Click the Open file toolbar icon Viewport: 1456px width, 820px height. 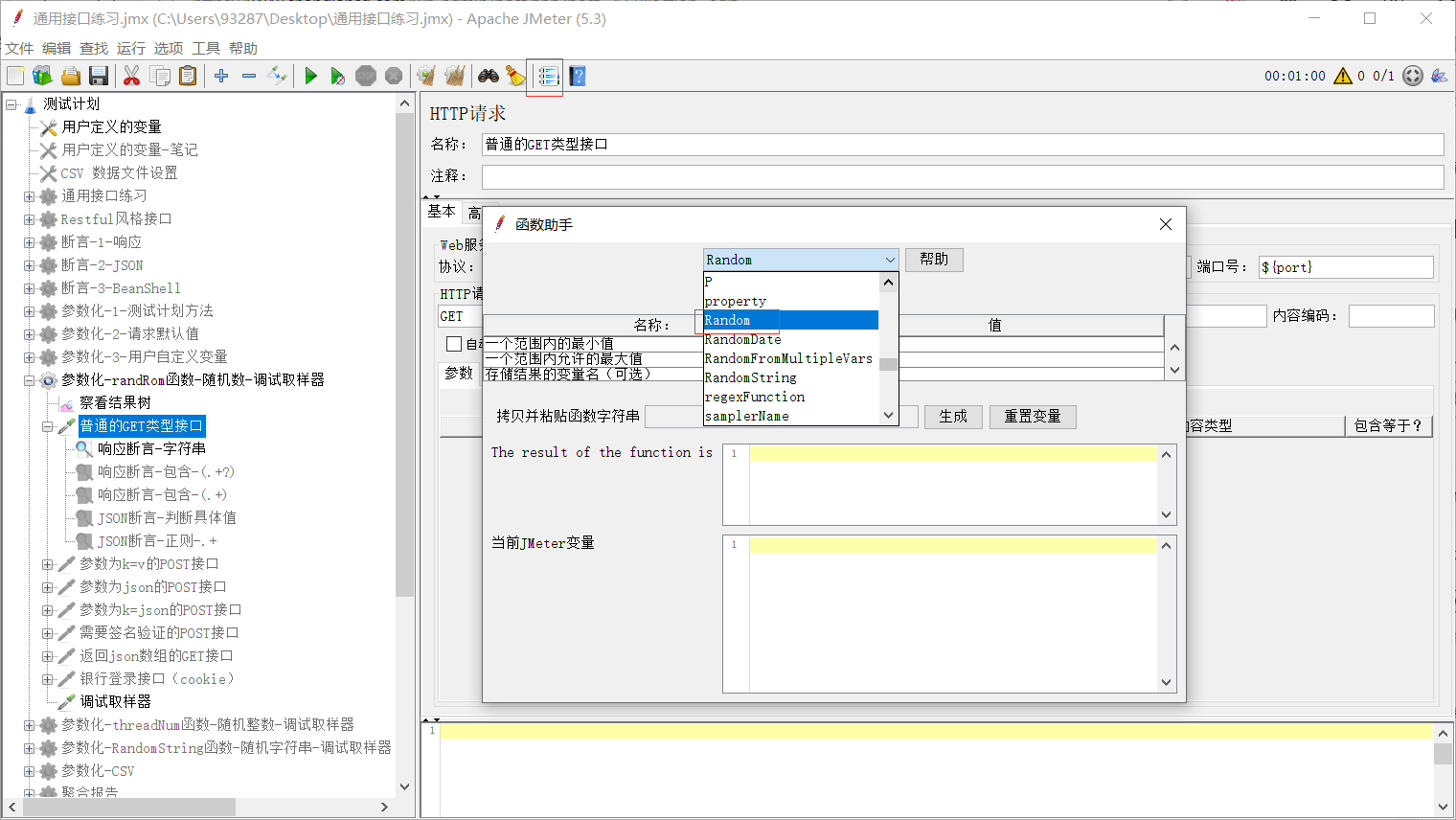tap(70, 76)
